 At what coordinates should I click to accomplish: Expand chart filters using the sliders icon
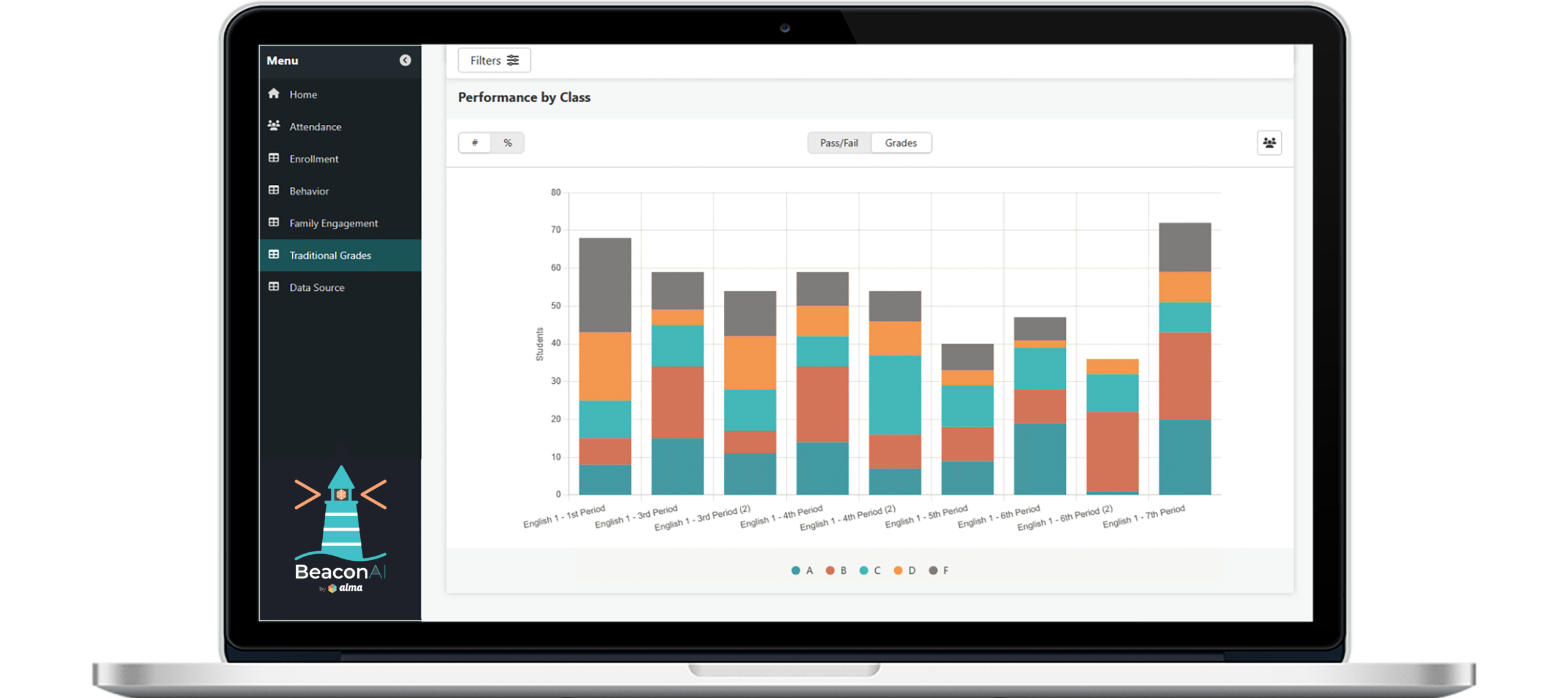513,60
